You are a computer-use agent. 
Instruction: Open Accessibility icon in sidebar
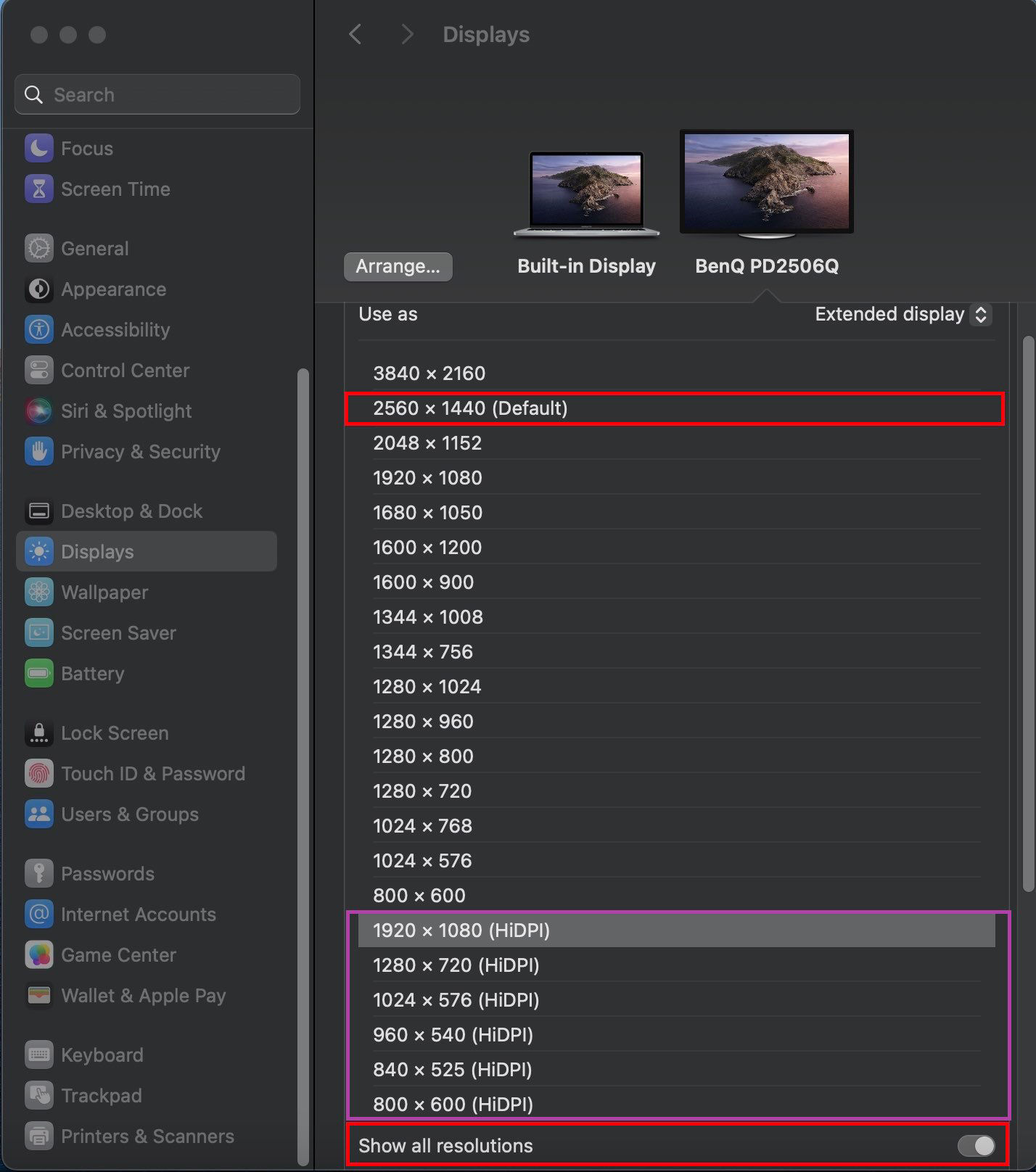39,329
